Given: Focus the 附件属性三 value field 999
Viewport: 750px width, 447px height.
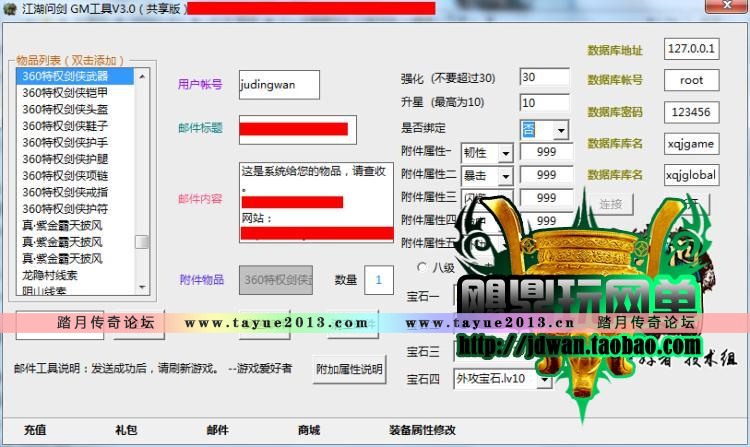Looking at the screenshot, I should click(x=546, y=198).
